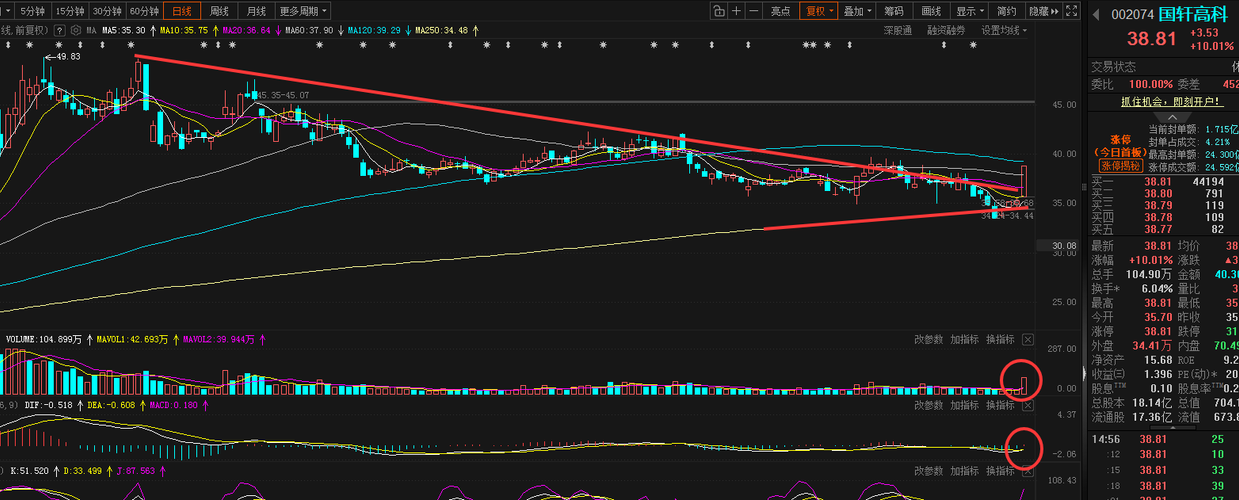This screenshot has width=1239, height=500.
Task: Click the current price 38.81 header
Action: pyautogui.click(x=1152, y=39)
